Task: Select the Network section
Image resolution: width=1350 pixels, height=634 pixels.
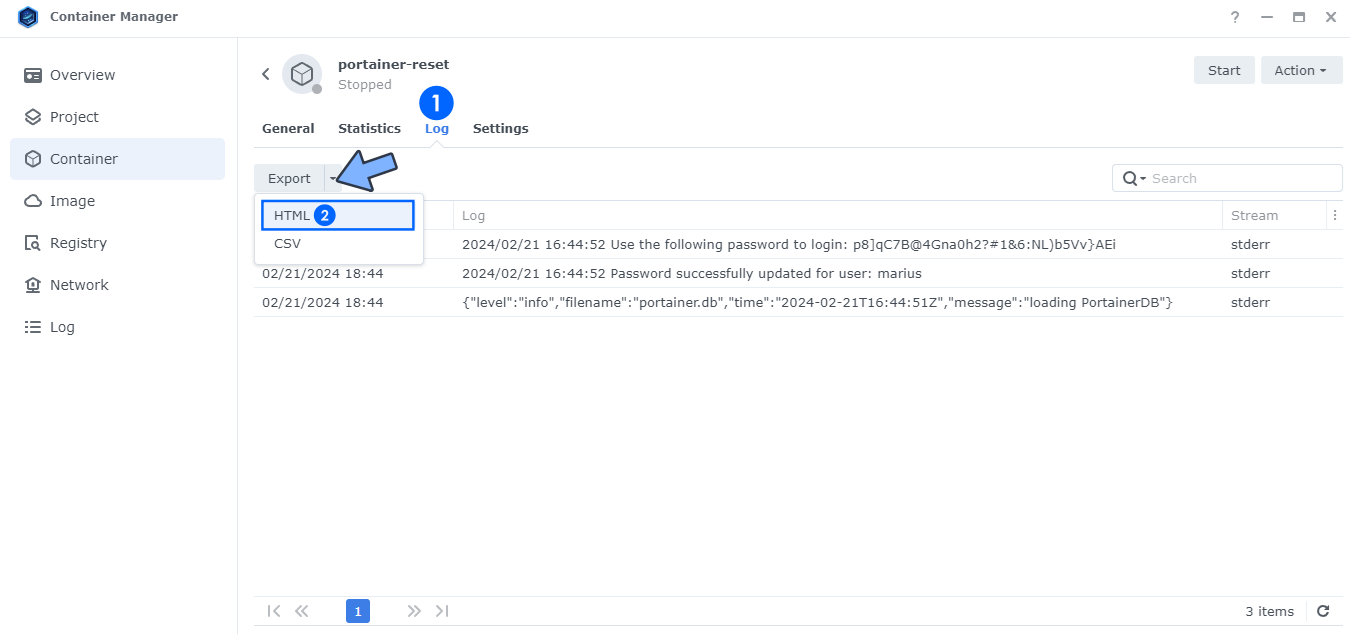Action: 80,284
